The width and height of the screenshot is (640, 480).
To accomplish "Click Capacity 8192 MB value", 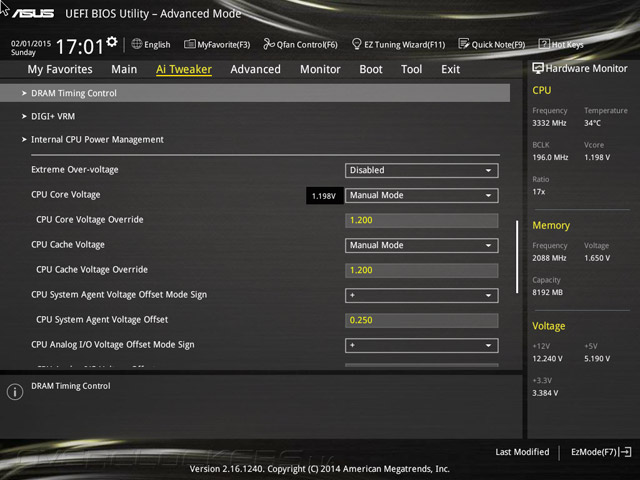I will (x=547, y=292).
